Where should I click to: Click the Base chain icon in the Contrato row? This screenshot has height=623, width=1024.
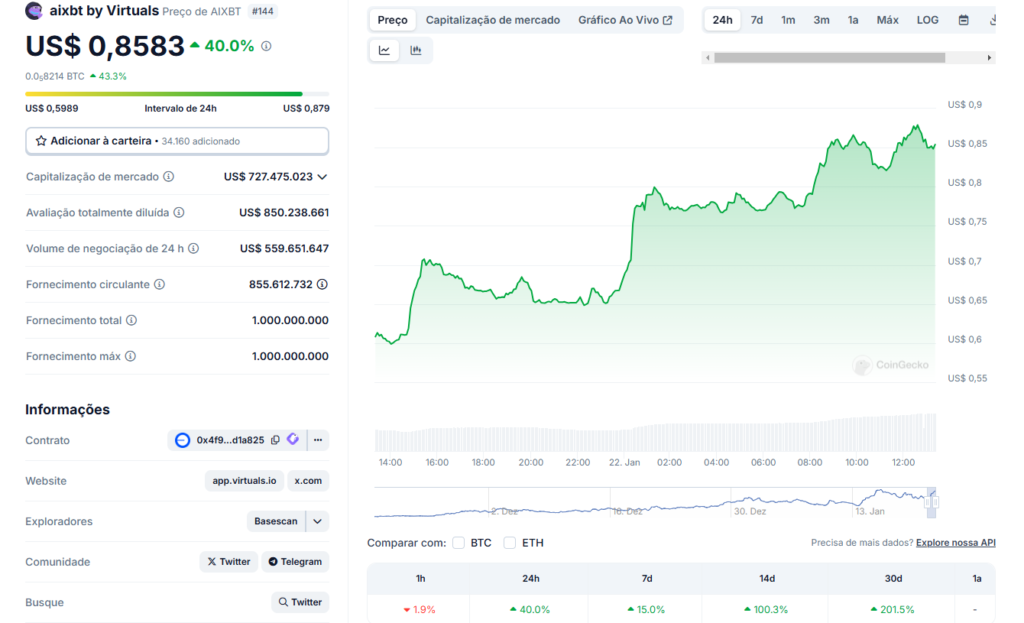coord(182,440)
